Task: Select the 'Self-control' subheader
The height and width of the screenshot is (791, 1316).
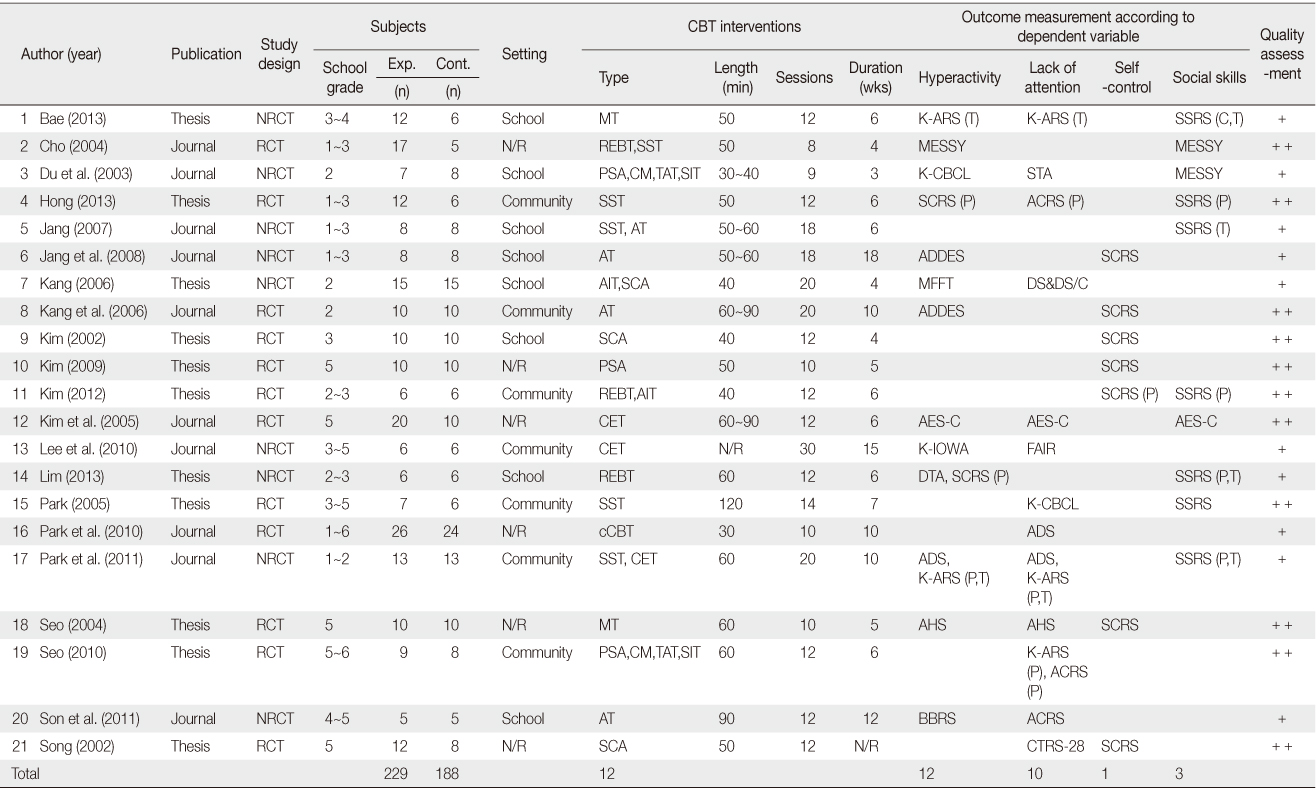Action: coord(1125,77)
